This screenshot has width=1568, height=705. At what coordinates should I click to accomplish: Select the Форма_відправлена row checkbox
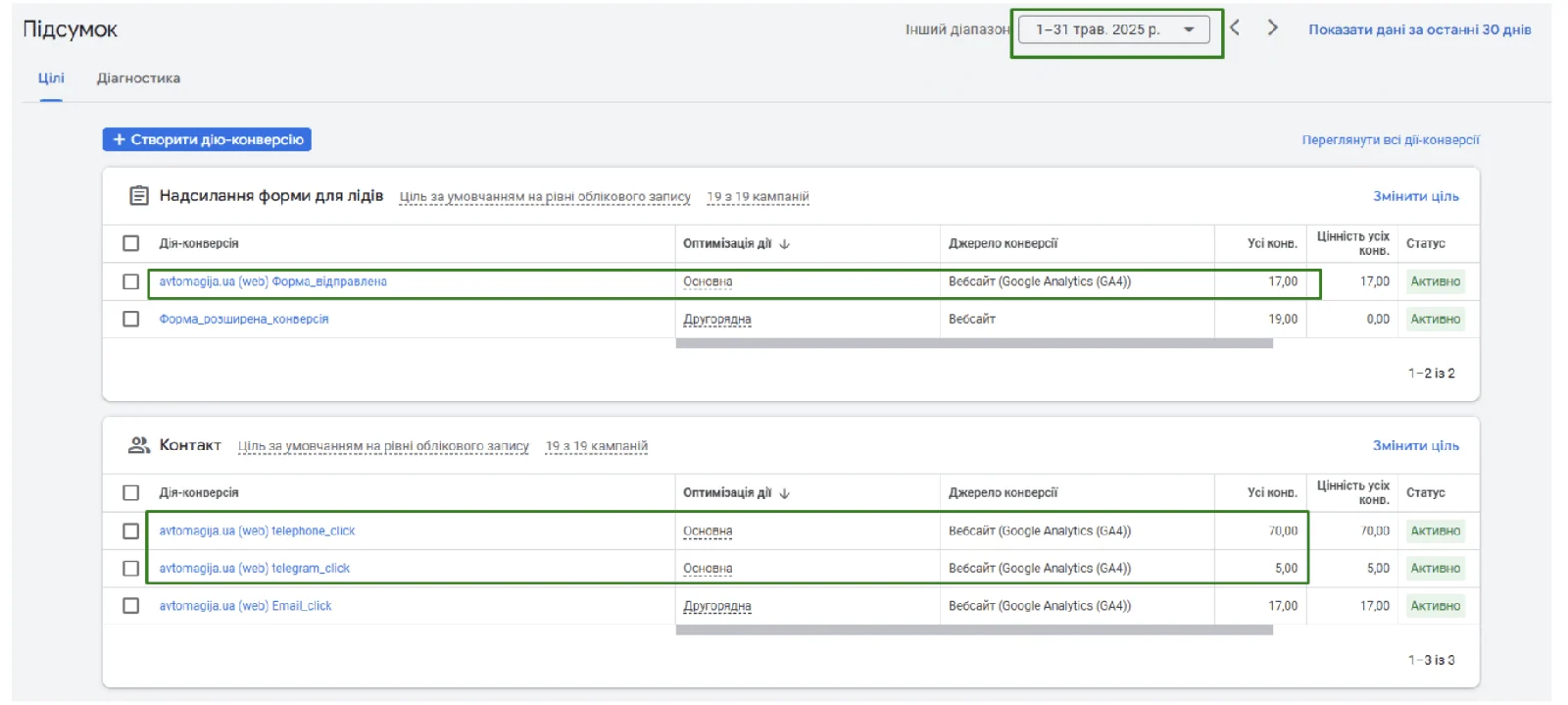(130, 281)
